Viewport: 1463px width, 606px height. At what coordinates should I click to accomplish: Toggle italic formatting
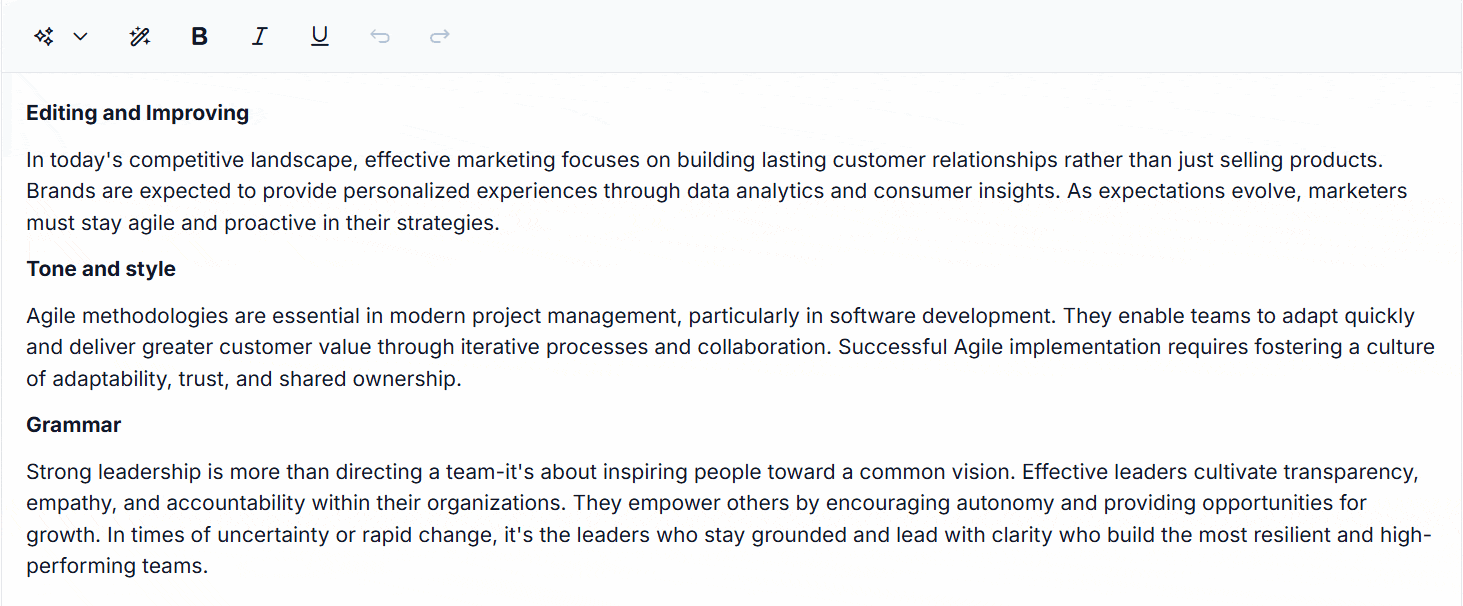(260, 37)
